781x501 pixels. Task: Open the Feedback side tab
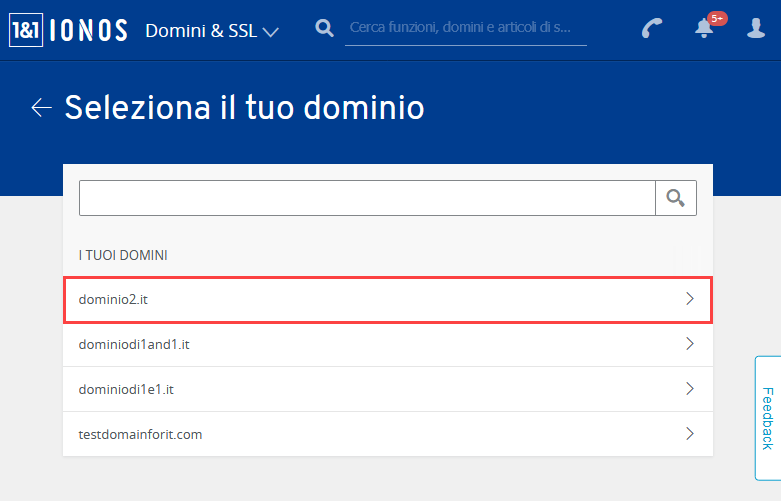pos(768,418)
